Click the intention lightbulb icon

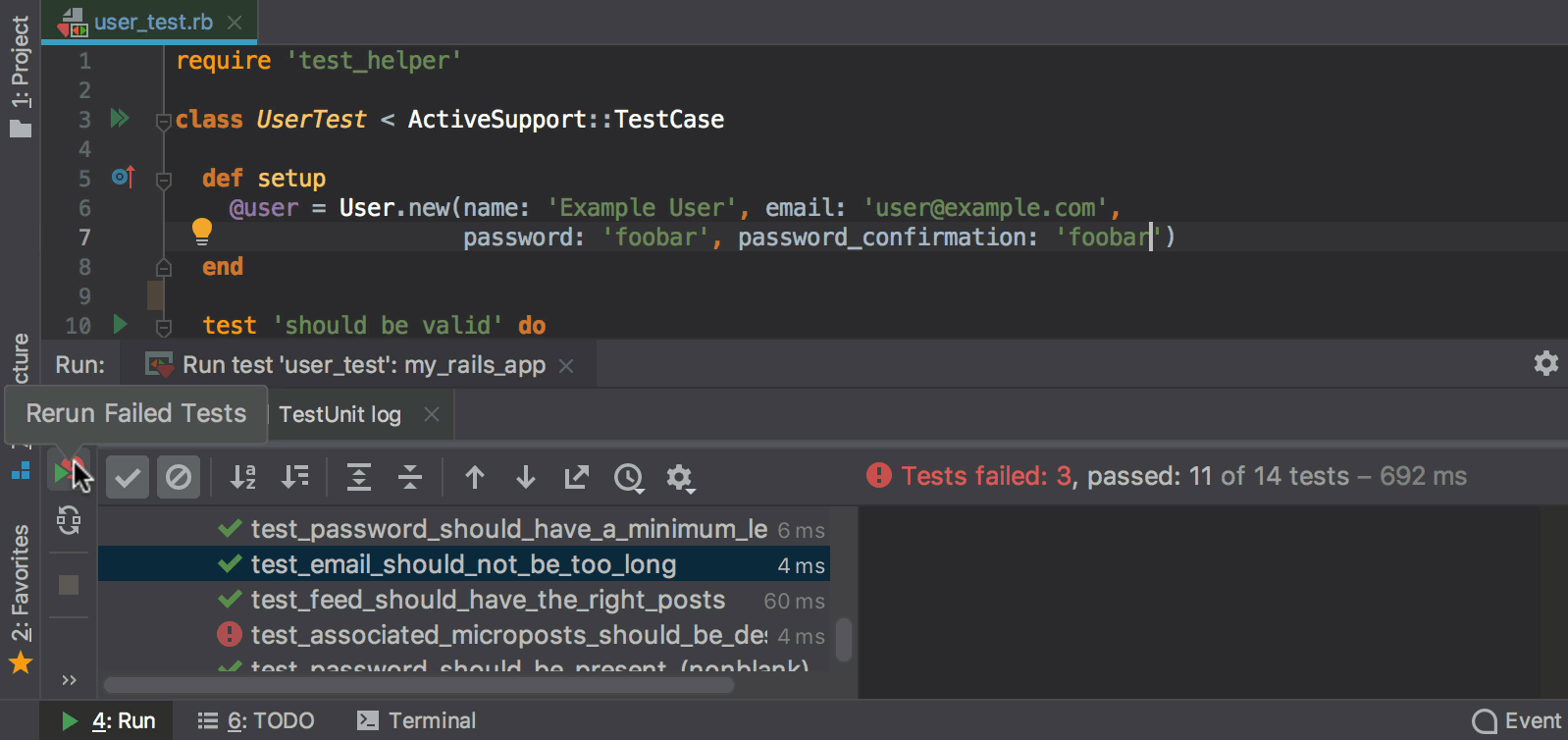[201, 232]
